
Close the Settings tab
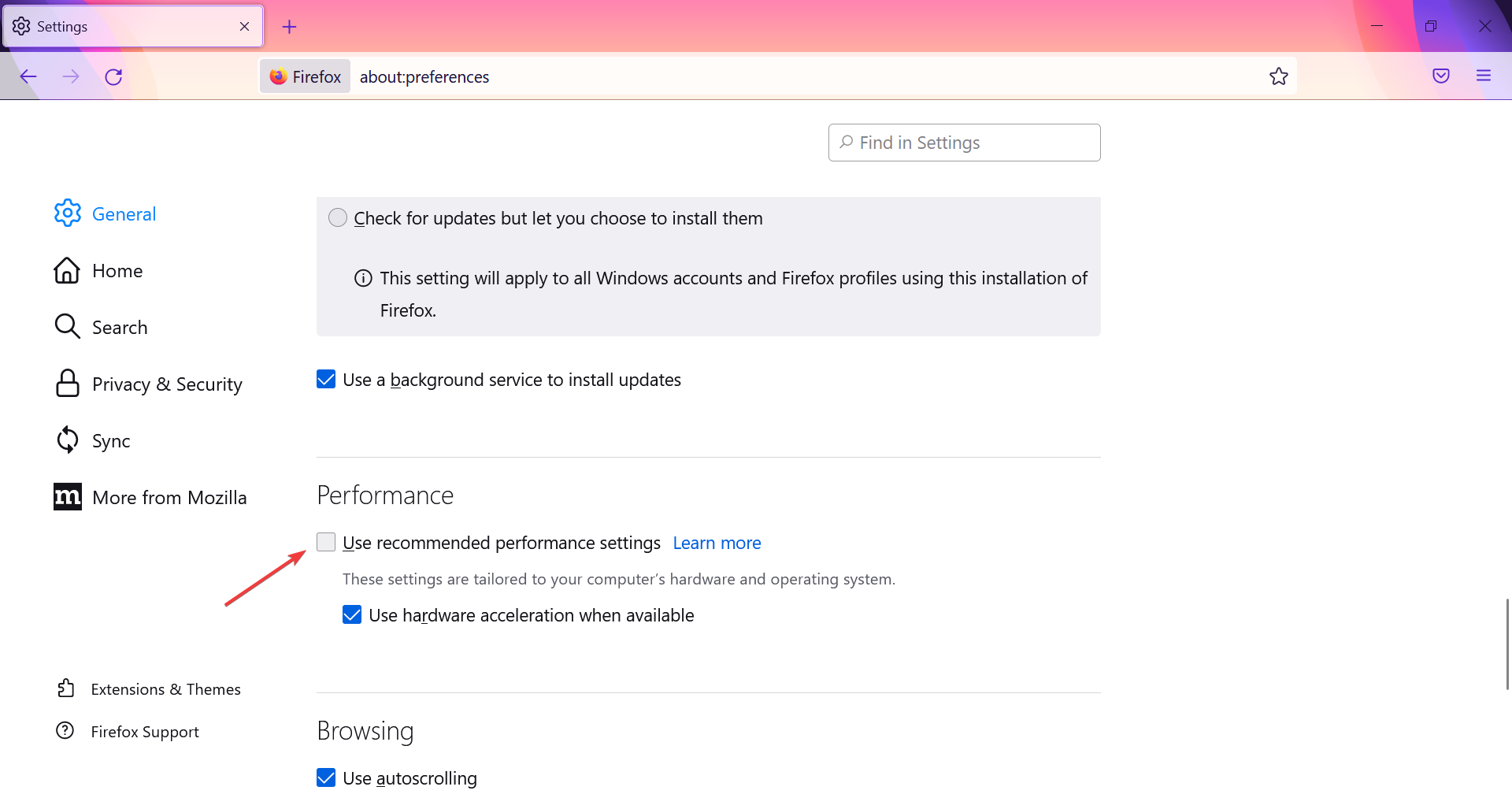(245, 27)
